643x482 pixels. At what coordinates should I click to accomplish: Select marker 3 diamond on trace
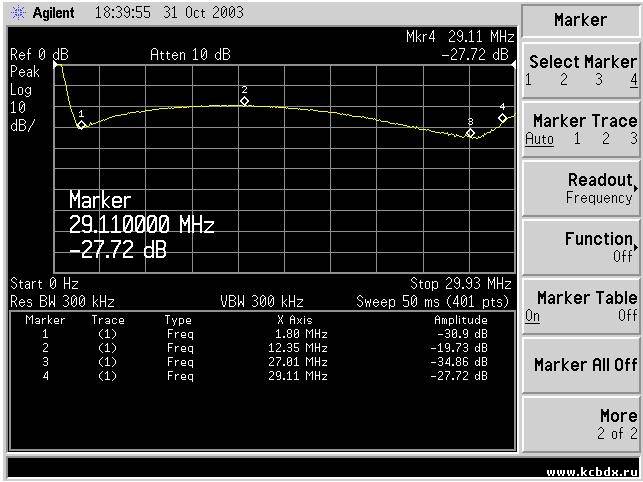coord(470,133)
